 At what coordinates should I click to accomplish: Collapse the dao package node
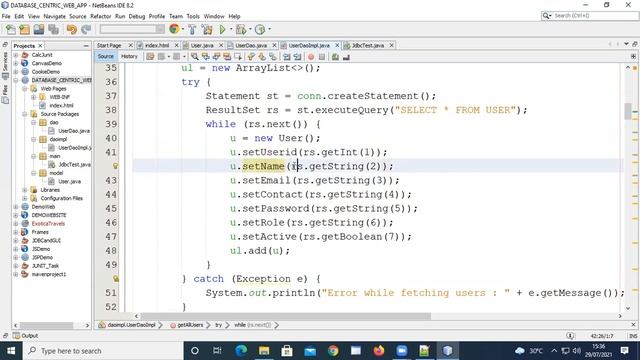[x=34, y=122]
